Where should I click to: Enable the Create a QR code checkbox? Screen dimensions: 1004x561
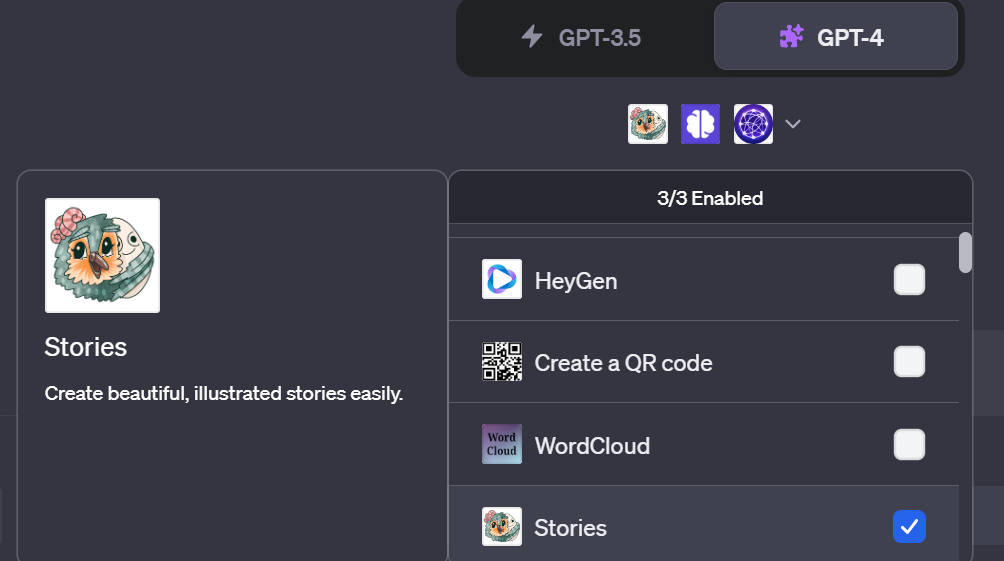909,362
